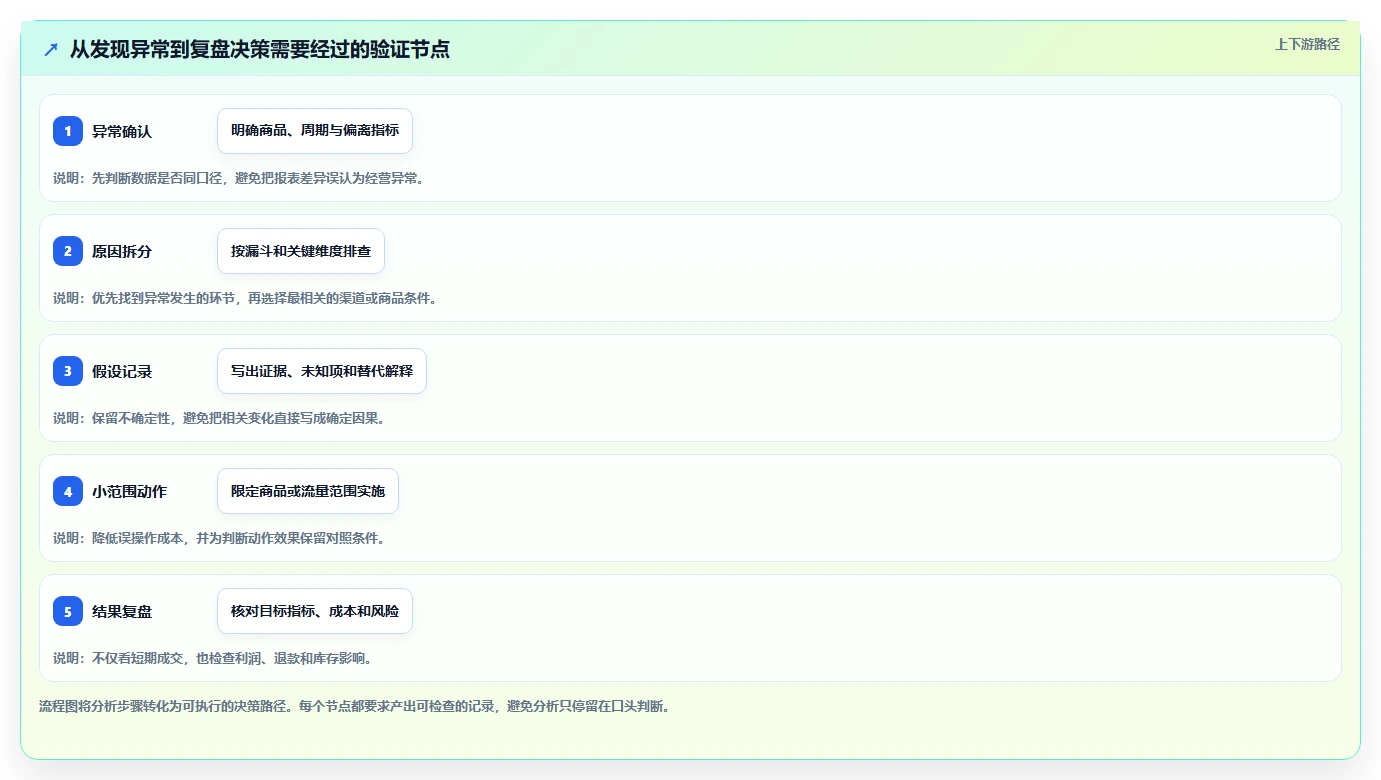Click the note starting 说明：不仅看短期成交
Viewport: 1381px width, 780px height.
(213, 658)
